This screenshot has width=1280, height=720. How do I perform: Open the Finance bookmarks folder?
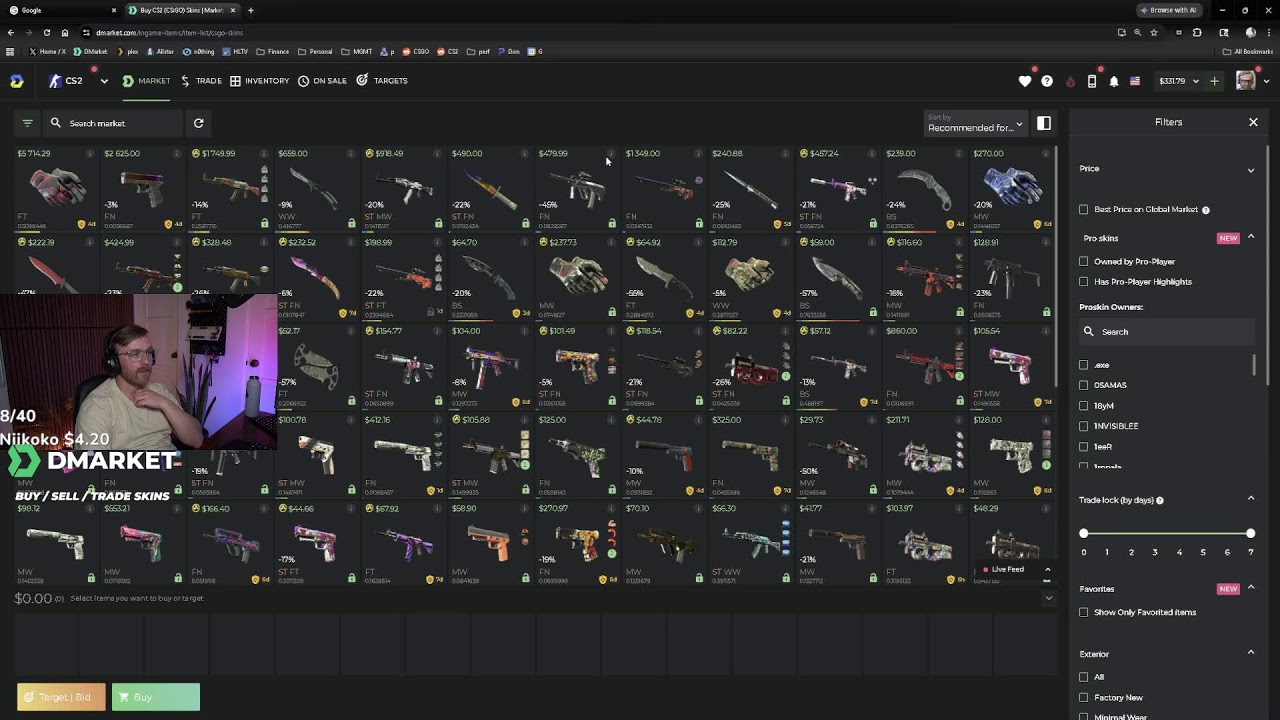273,51
